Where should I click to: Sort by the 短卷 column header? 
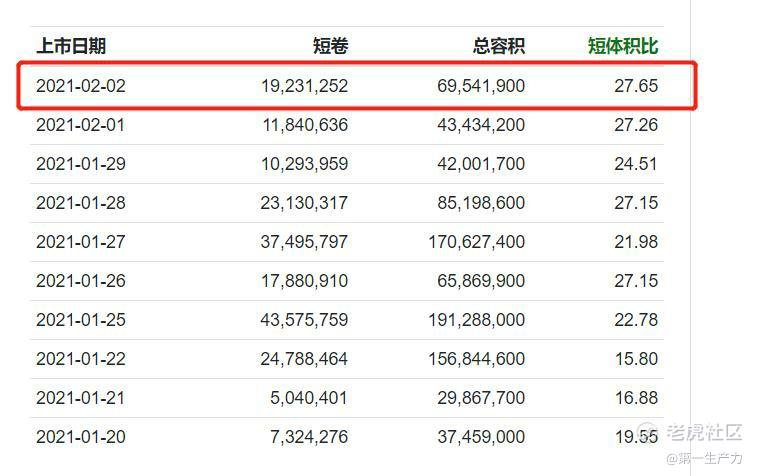tap(330, 46)
